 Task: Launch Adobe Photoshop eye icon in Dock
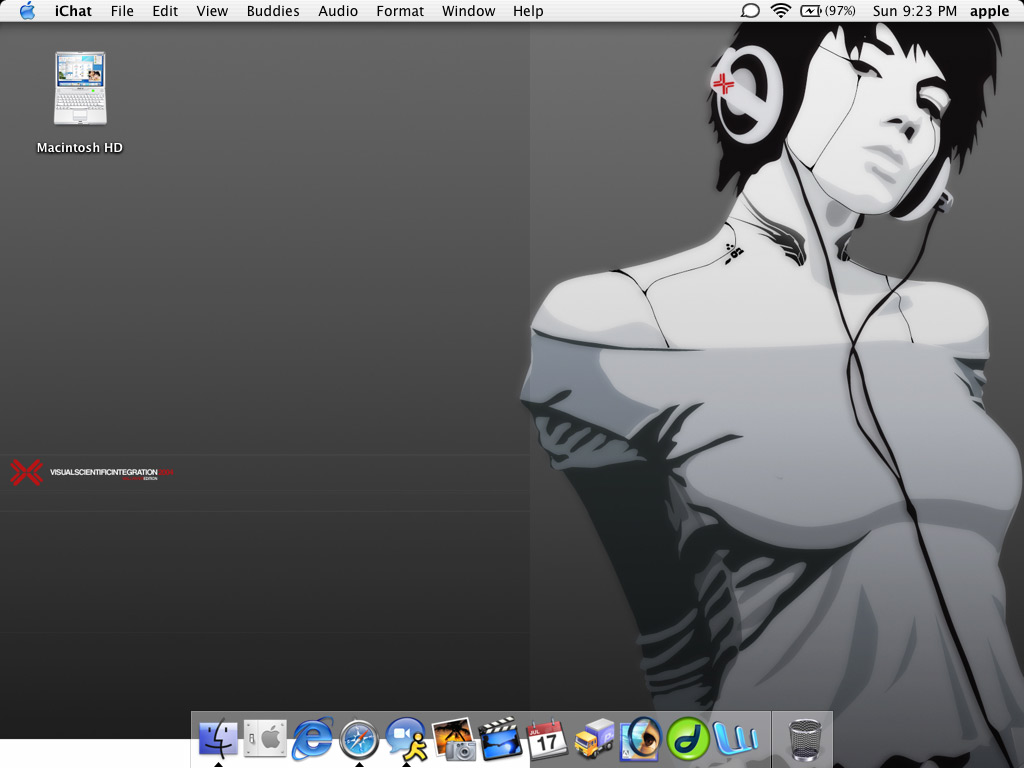641,739
